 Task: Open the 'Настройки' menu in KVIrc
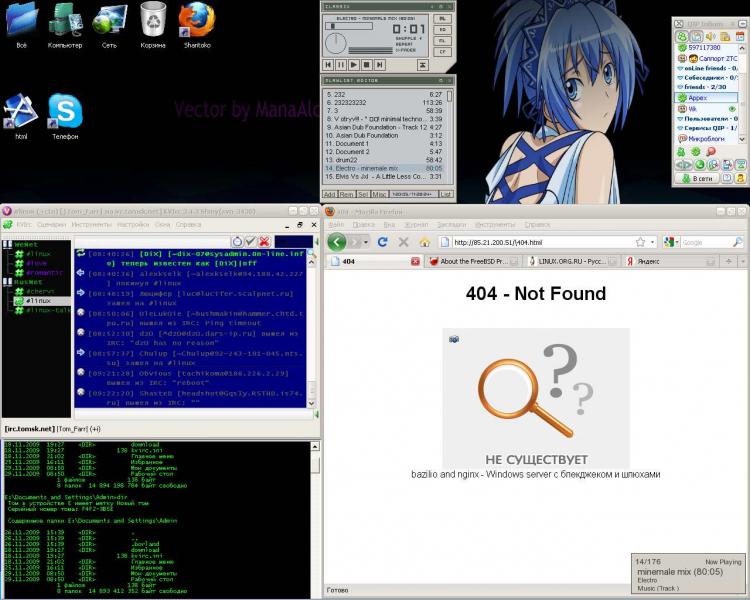[x=133, y=224]
